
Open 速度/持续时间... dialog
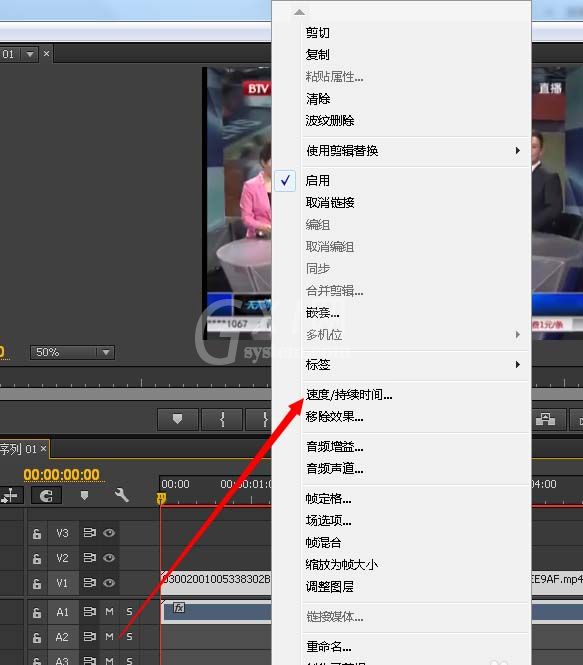349,395
